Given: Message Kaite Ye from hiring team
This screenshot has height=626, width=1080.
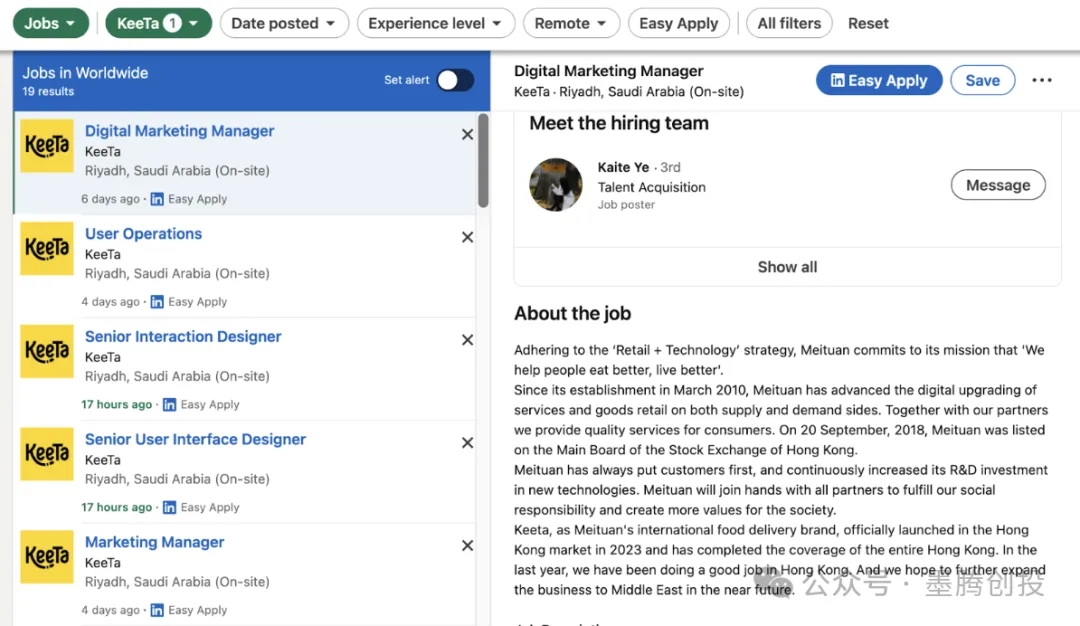Looking at the screenshot, I should click(x=997, y=185).
